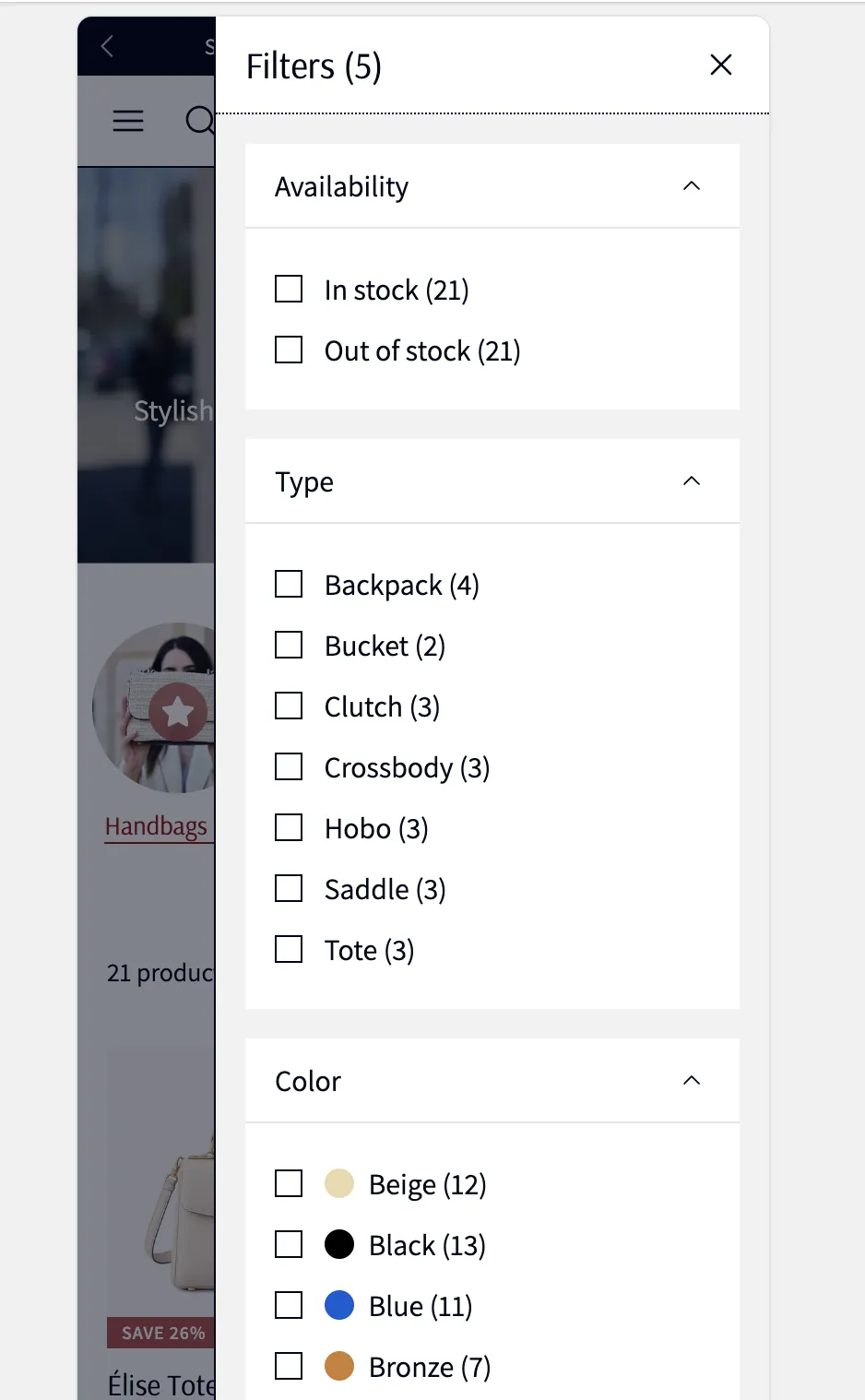
Task: Check the Clutch filter option
Action: tap(288, 706)
